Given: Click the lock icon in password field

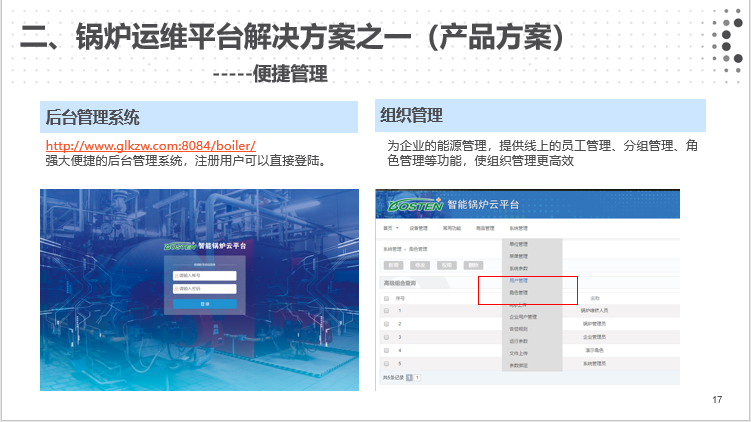Looking at the screenshot, I should coord(177,288).
